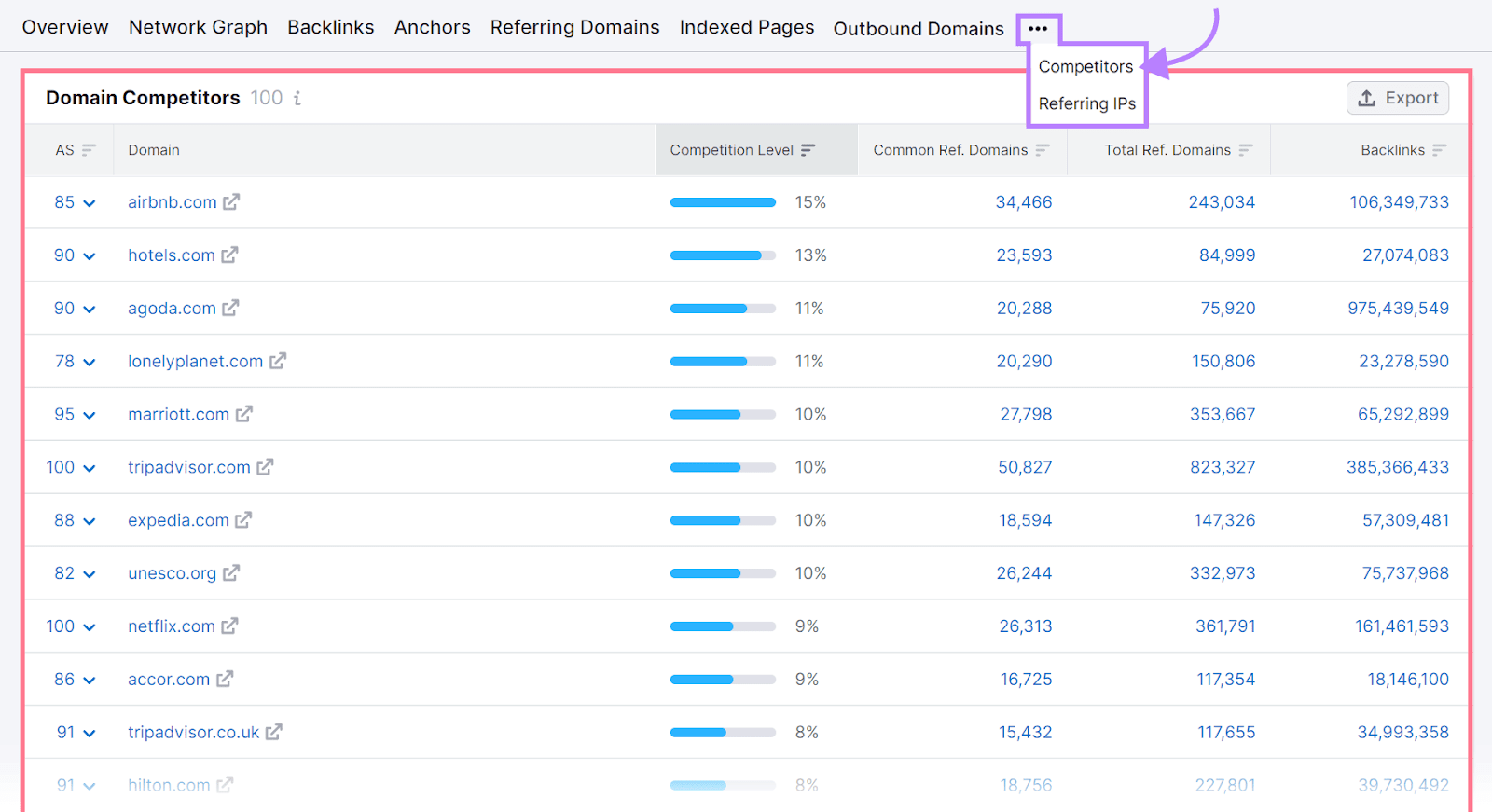This screenshot has width=1492, height=812.
Task: Click hotels.com 13% competition level bar
Action: 723,255
